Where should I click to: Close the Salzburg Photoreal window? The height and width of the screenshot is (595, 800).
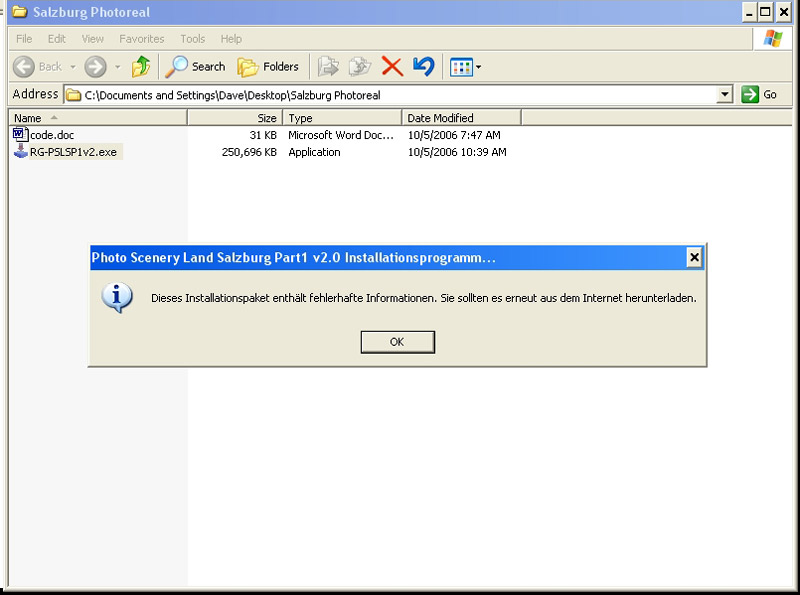pos(784,12)
